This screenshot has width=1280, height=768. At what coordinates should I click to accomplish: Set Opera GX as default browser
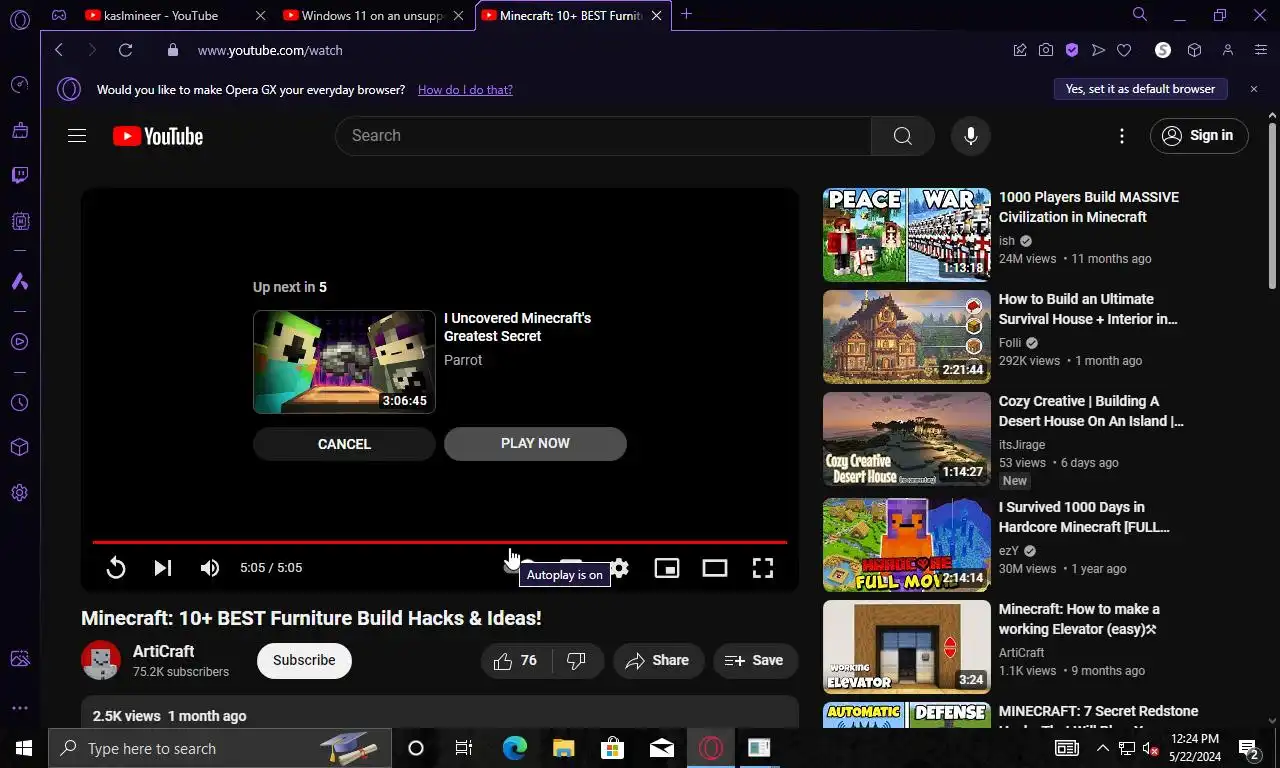click(1140, 89)
